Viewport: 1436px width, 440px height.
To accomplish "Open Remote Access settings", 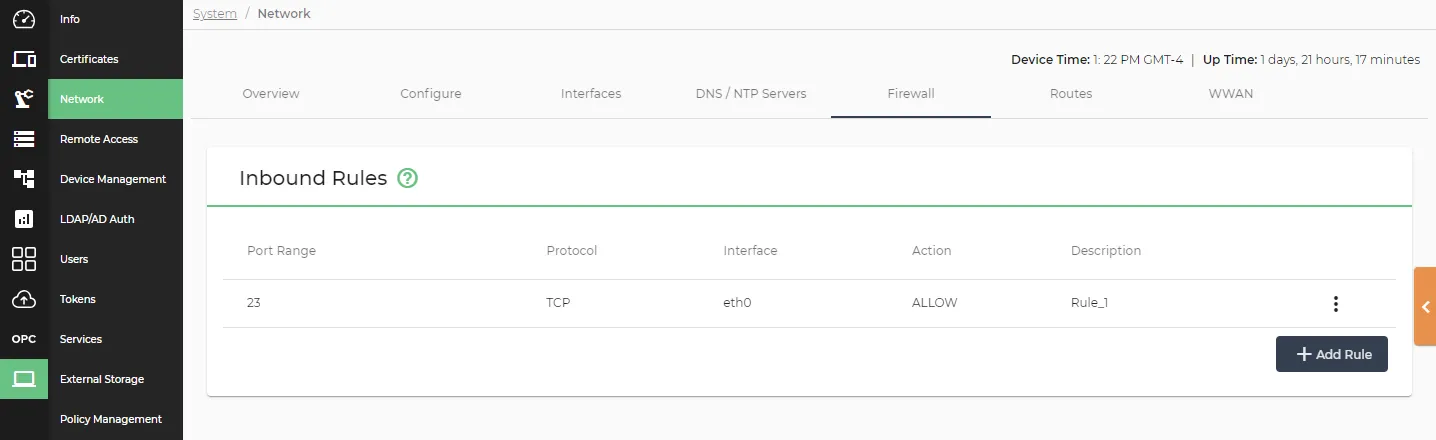I will pos(115,139).
